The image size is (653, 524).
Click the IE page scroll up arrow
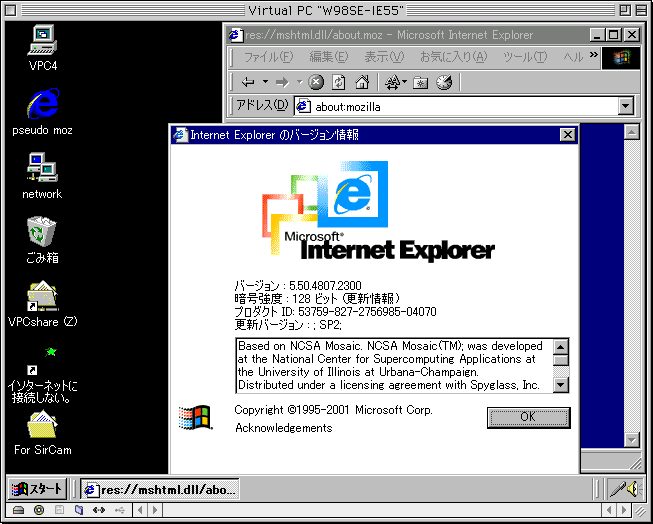(x=632, y=133)
